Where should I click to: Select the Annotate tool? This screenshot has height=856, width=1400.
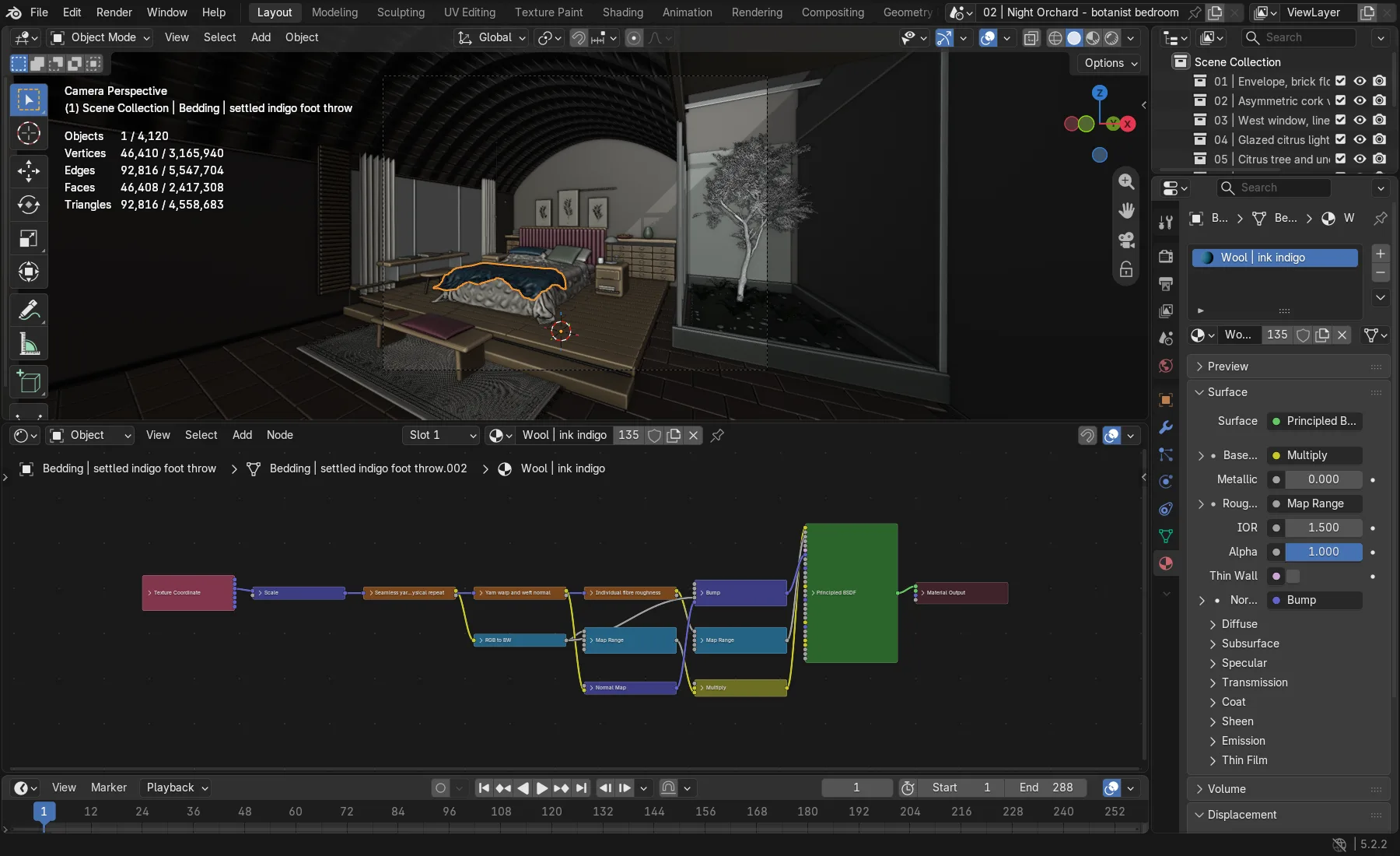[x=29, y=310]
